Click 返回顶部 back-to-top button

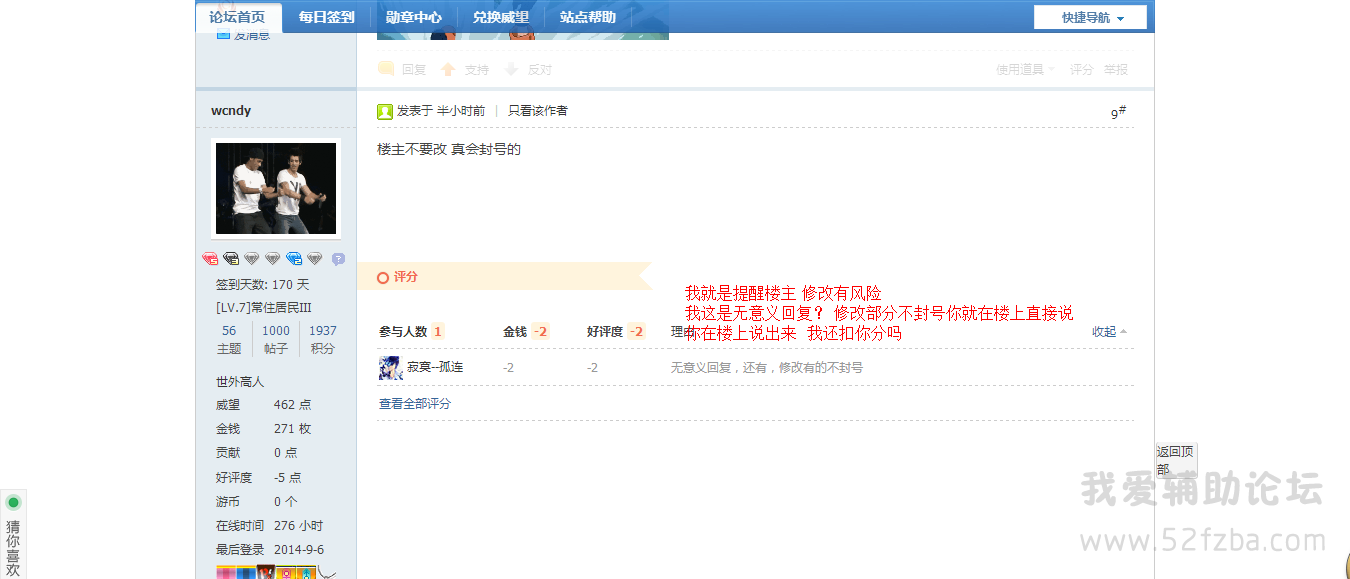[x=1176, y=460]
